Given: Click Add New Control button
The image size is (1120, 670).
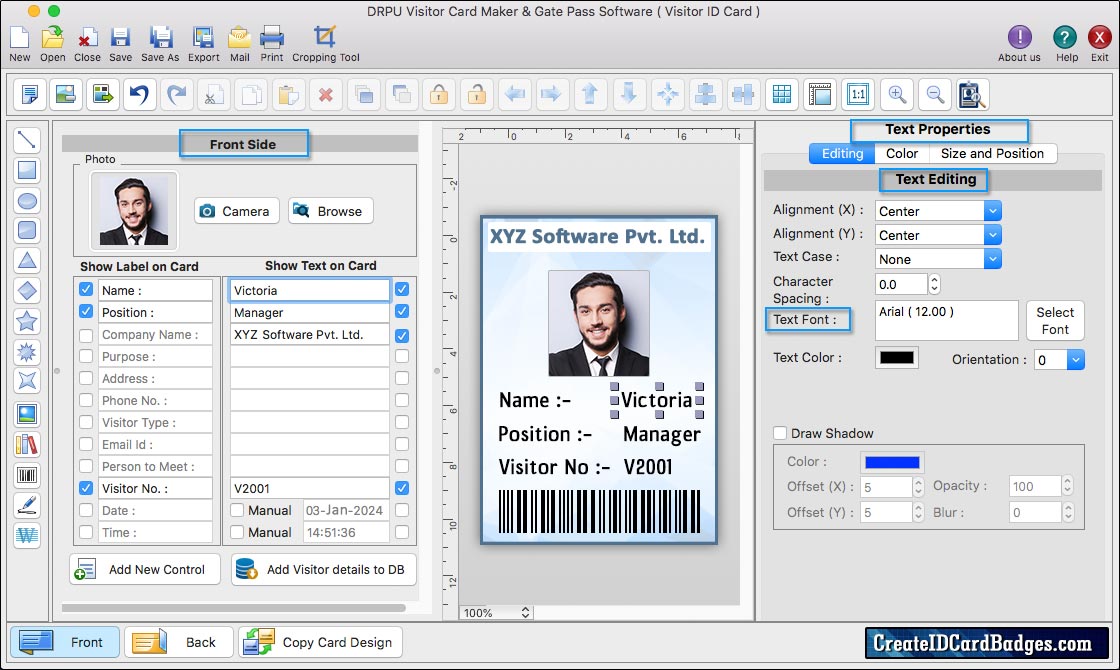Looking at the screenshot, I should coord(145,569).
